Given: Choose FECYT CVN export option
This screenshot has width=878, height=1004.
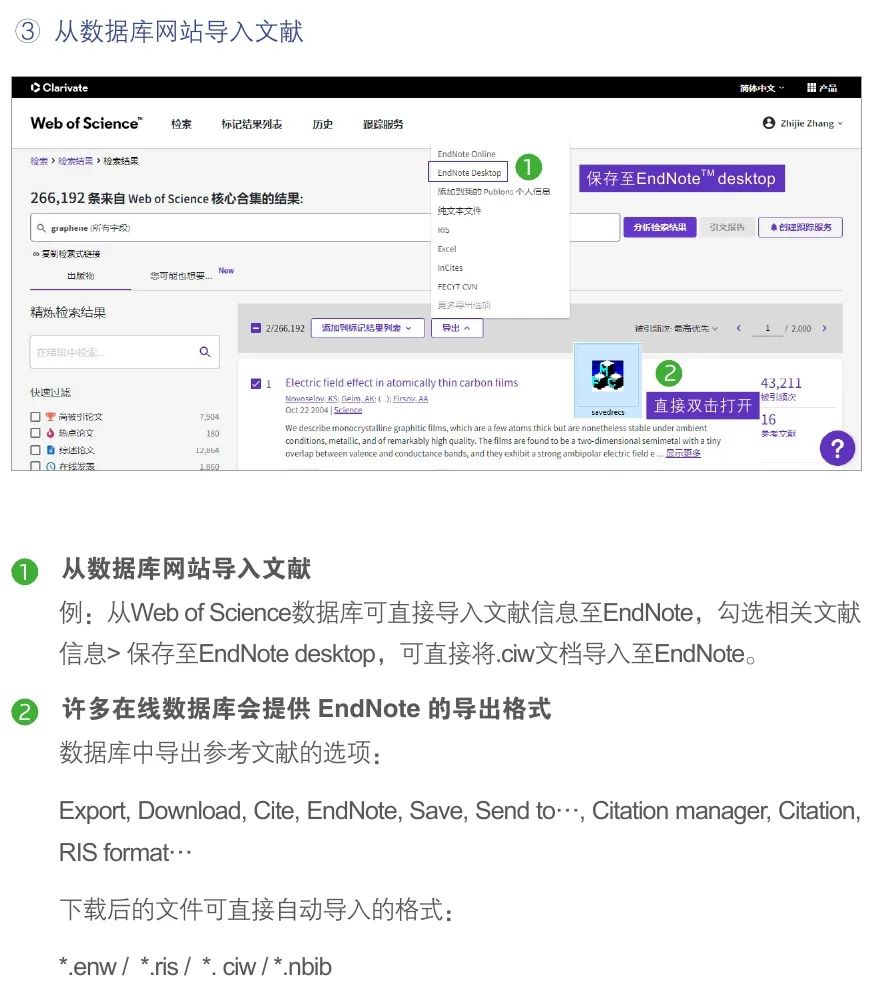Looking at the screenshot, I should pyautogui.click(x=457, y=287).
